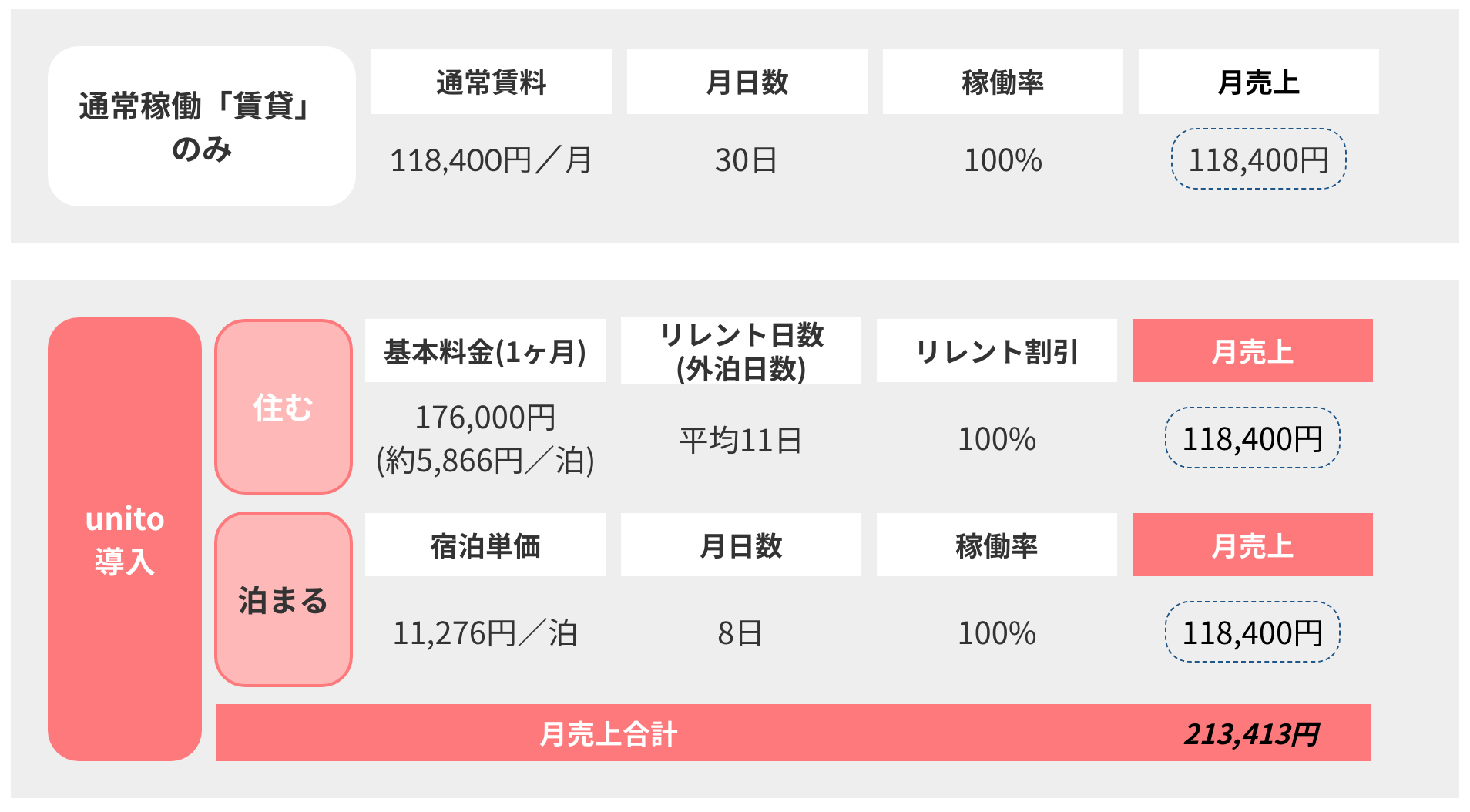This screenshot has width=1470, height=812.
Task: Click the リレント割引 header
Action: pyautogui.click(x=996, y=351)
